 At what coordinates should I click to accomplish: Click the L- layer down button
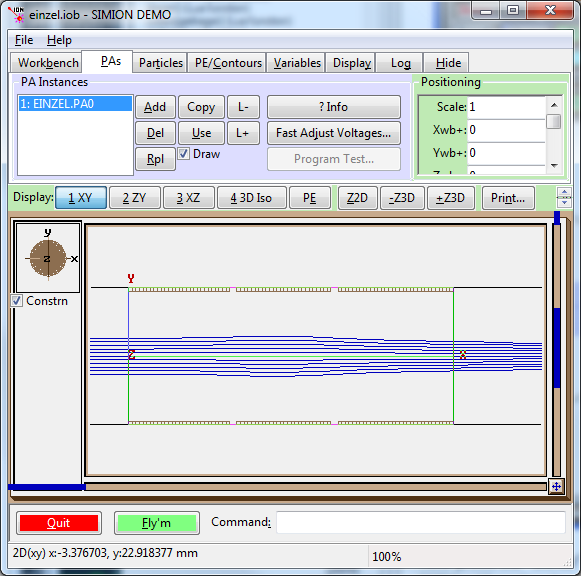(x=243, y=107)
